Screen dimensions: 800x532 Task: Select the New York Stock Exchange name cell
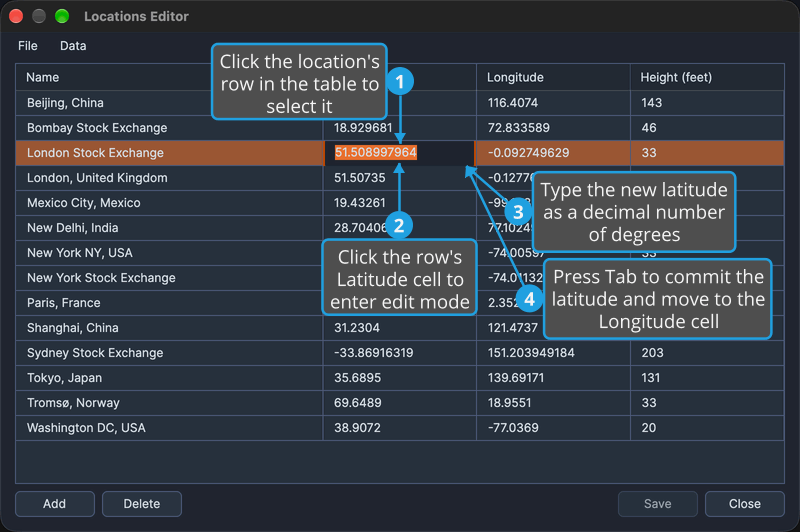coord(169,278)
